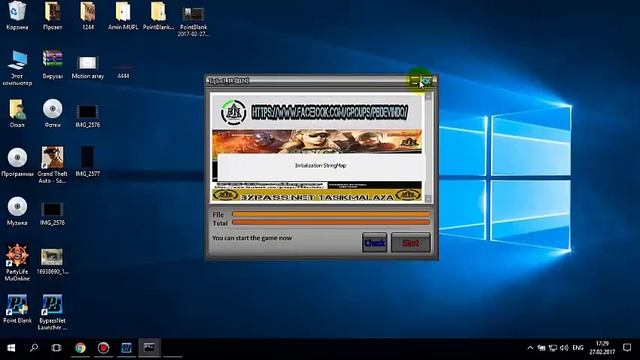
Task: Click the Total progress bar
Action: click(331, 222)
